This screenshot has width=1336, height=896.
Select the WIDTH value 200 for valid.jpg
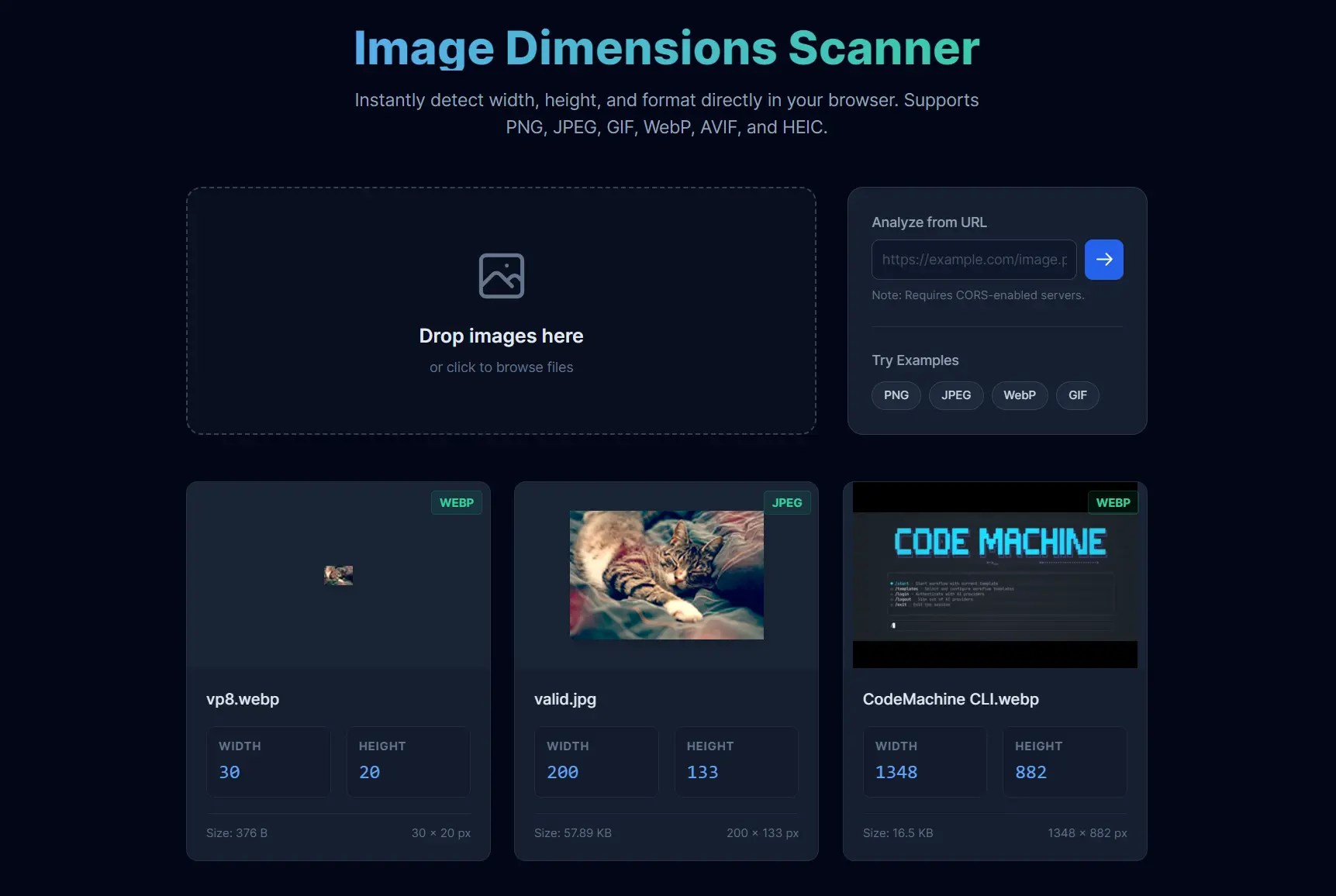click(x=564, y=772)
